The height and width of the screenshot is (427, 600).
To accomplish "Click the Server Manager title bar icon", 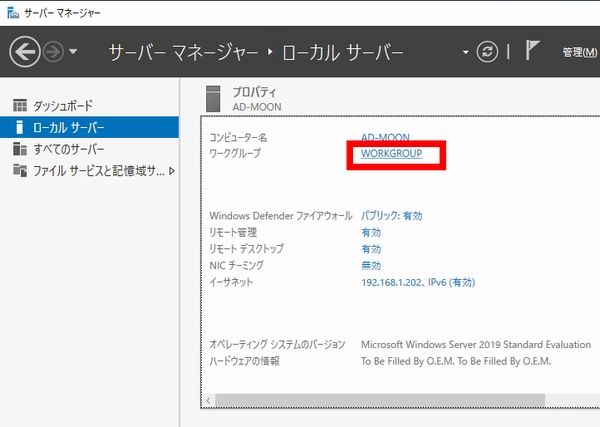I will click(13, 13).
